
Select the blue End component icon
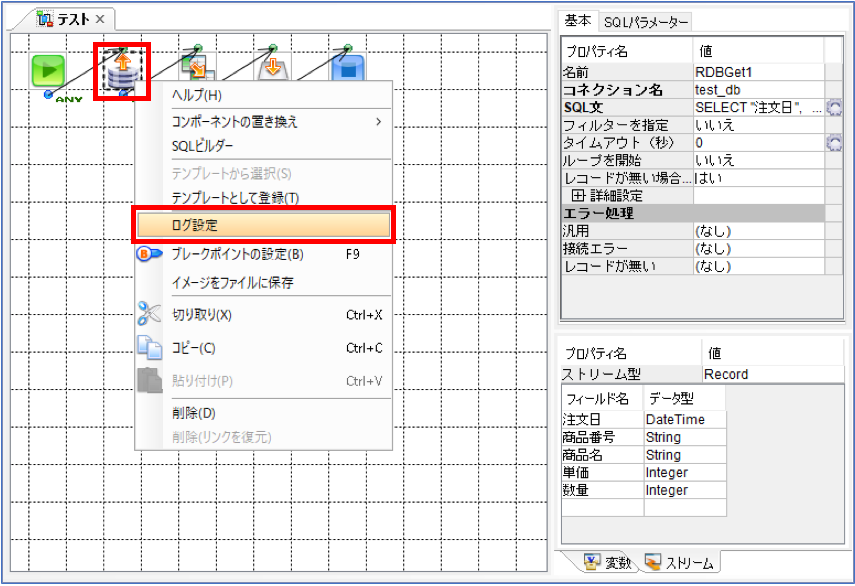(x=347, y=68)
